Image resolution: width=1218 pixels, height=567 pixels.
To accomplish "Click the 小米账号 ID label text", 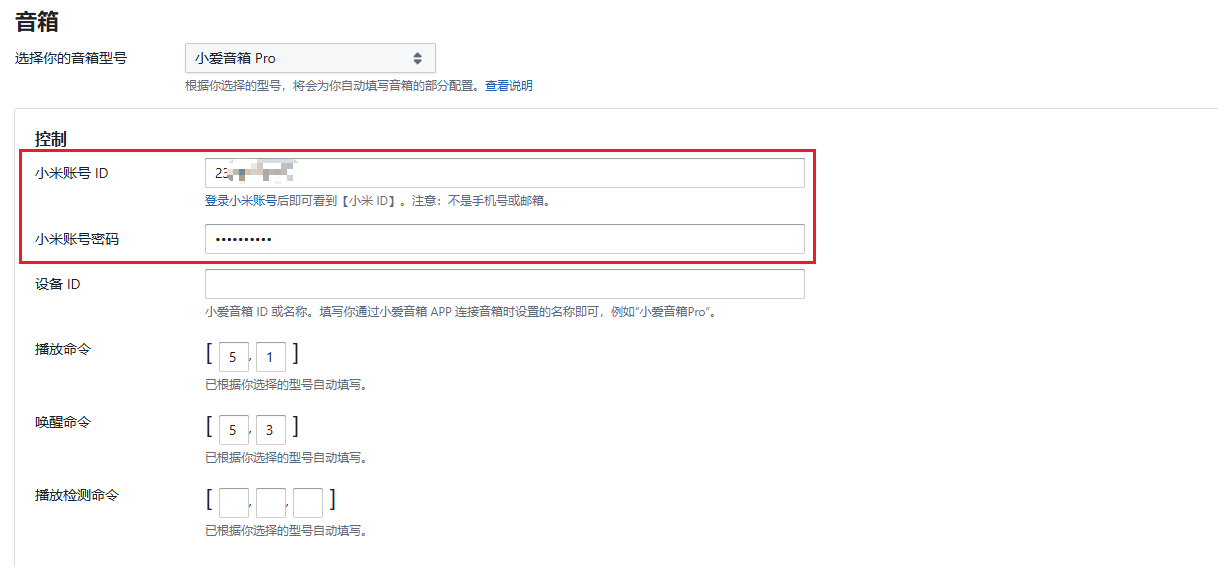I will [71, 173].
